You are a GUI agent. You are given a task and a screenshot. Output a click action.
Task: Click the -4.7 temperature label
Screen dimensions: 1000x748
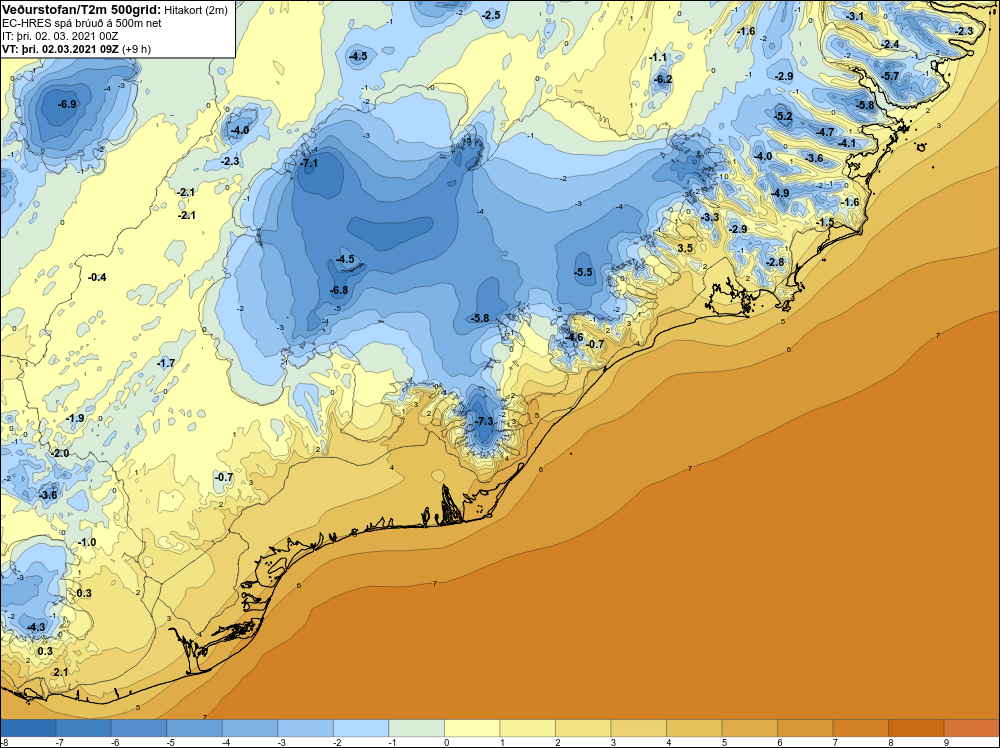pyautogui.click(x=825, y=133)
